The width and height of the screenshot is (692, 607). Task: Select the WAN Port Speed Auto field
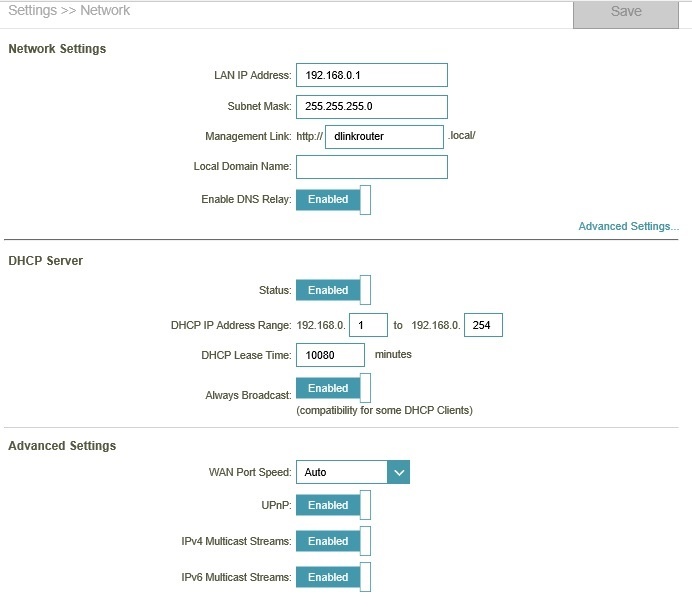341,472
